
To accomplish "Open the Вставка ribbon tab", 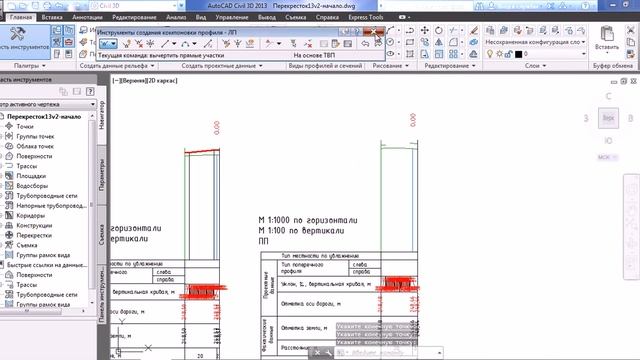I will click(52, 17).
